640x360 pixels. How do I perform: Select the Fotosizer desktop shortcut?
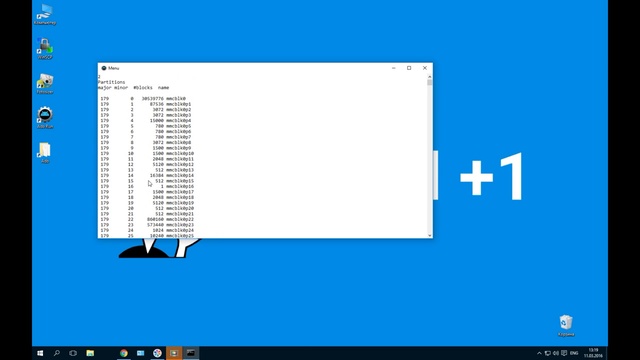pyautogui.click(x=45, y=84)
